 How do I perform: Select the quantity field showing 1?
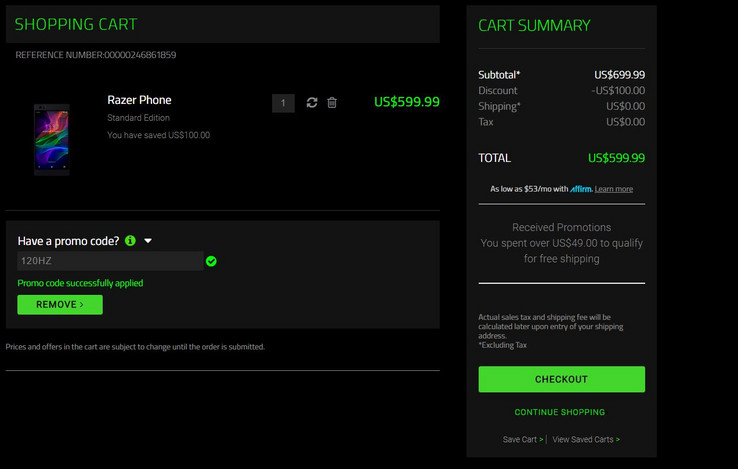(x=283, y=103)
